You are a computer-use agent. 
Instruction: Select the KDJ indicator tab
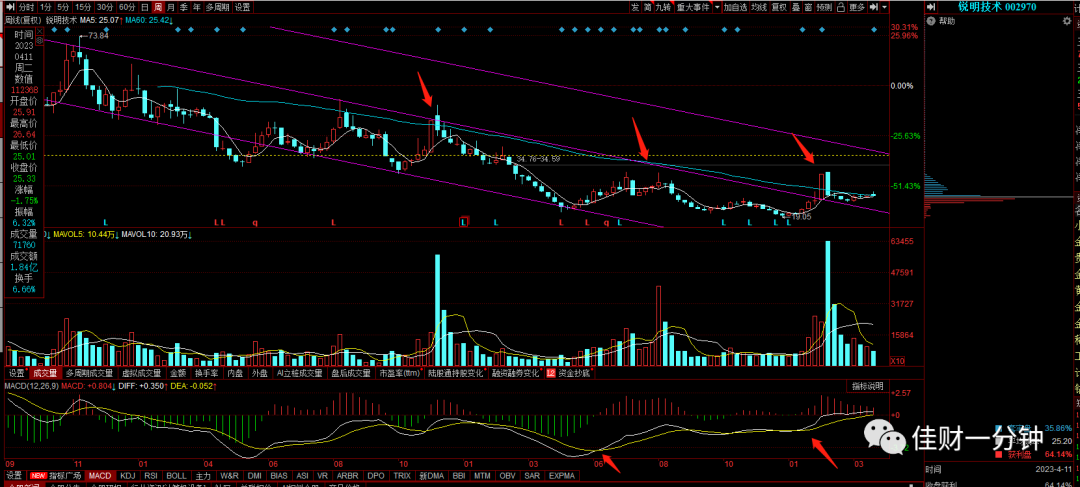(x=127, y=475)
